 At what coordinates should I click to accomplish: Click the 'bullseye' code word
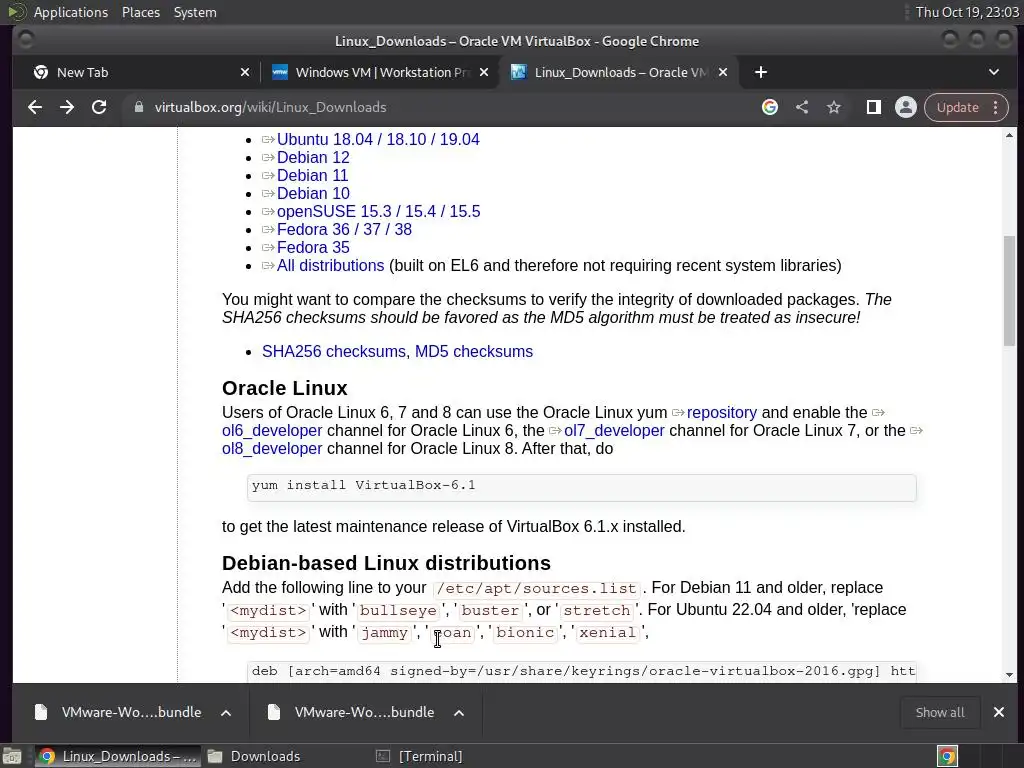[398, 611]
